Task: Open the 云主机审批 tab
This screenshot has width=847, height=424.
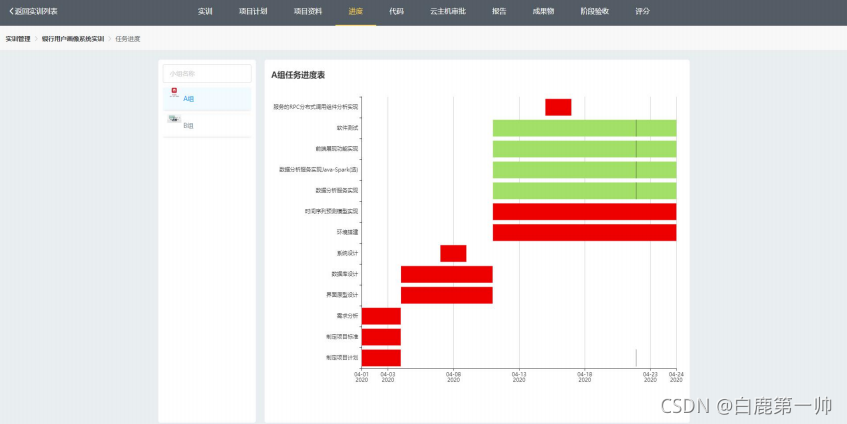Action: point(448,11)
